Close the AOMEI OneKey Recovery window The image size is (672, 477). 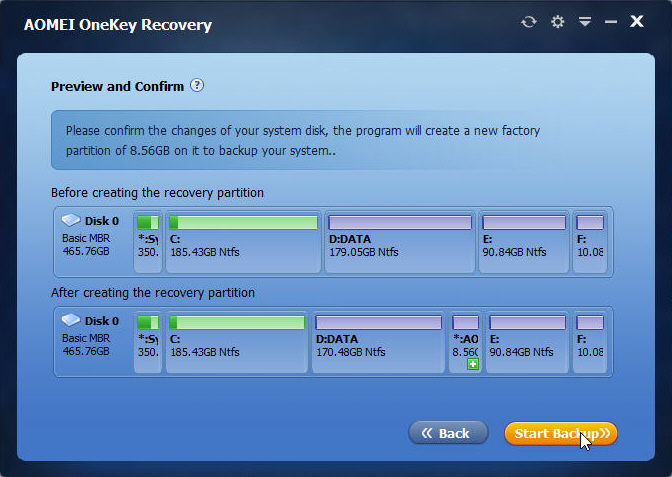(x=636, y=21)
